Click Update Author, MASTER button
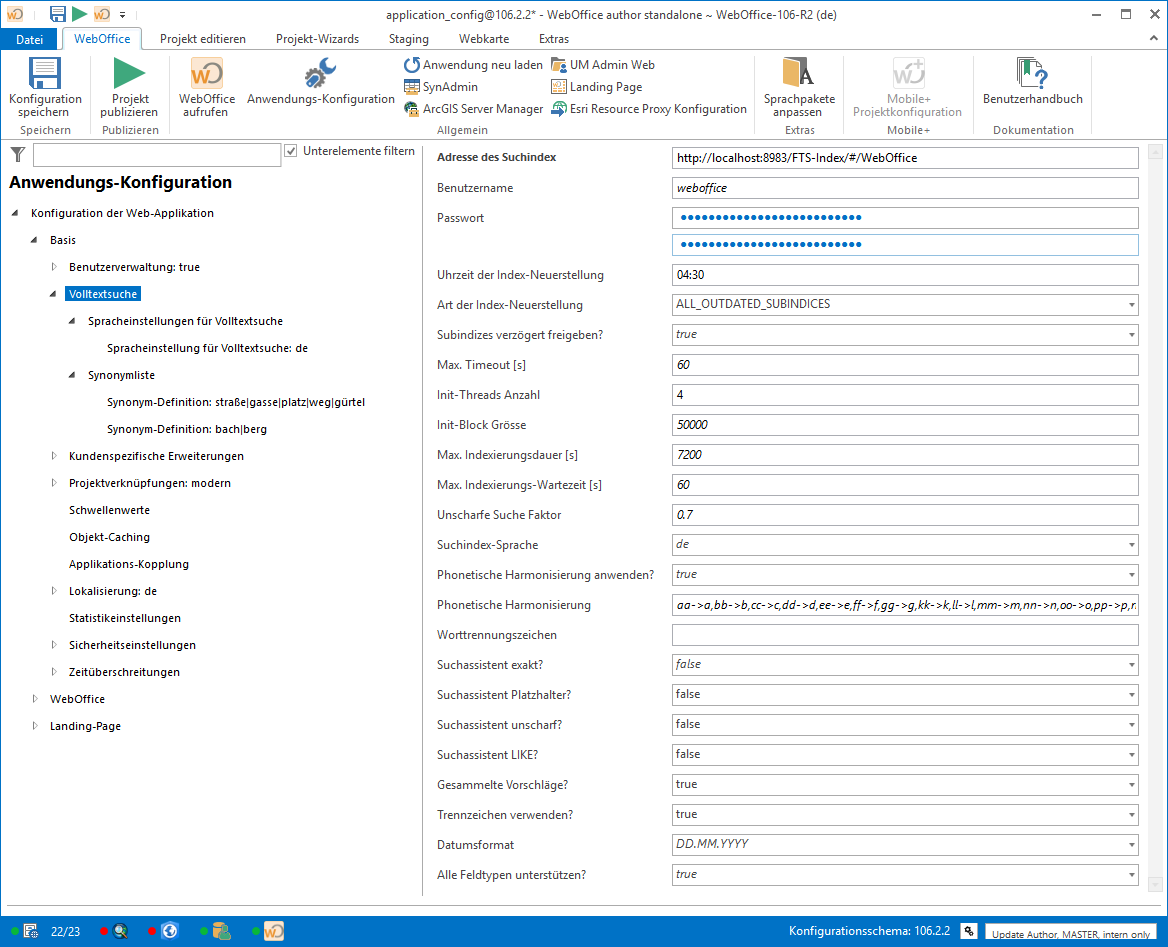This screenshot has width=1168, height=947. pos(1070,933)
